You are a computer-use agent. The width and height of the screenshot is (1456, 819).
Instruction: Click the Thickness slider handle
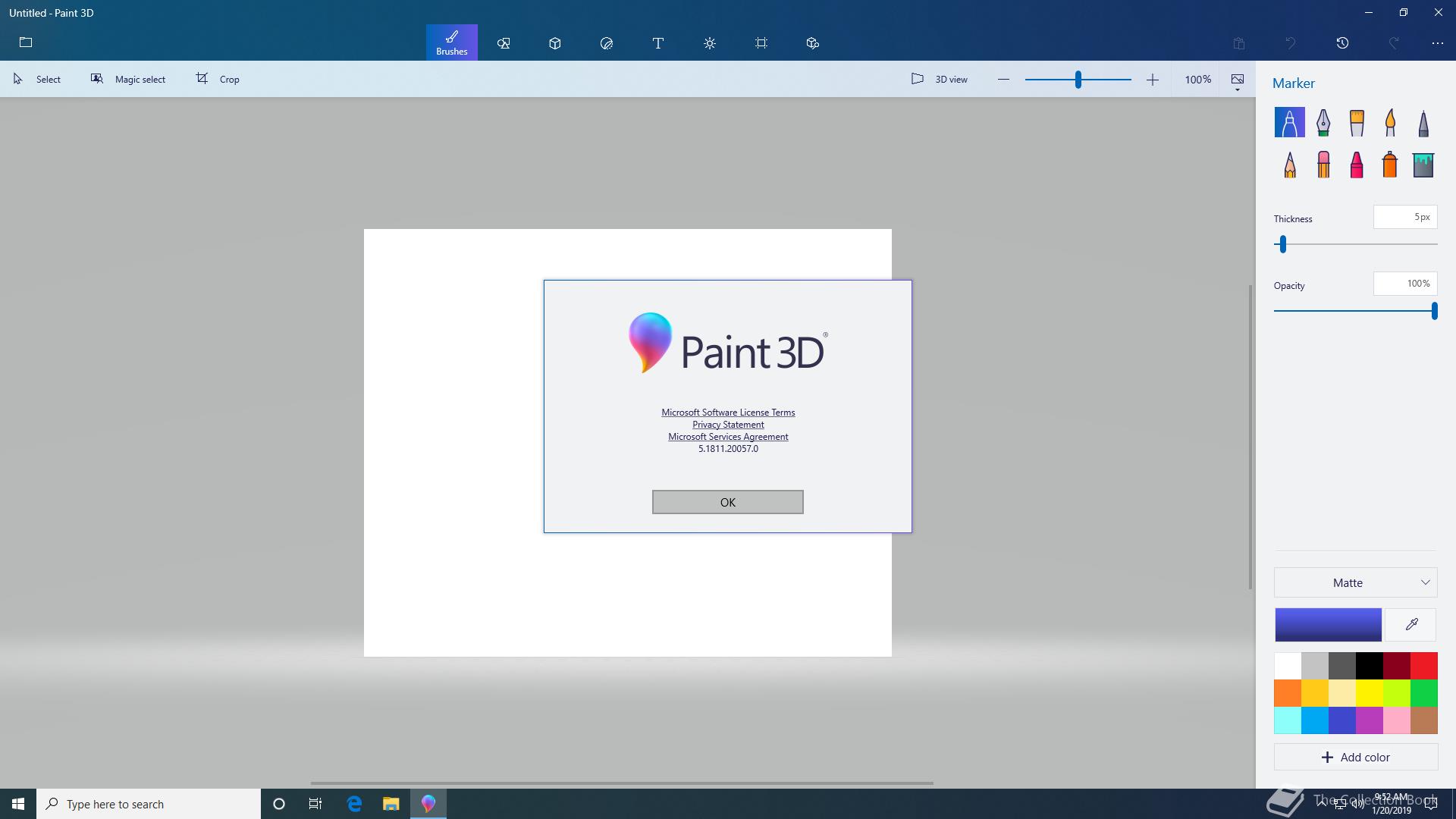[x=1283, y=244]
